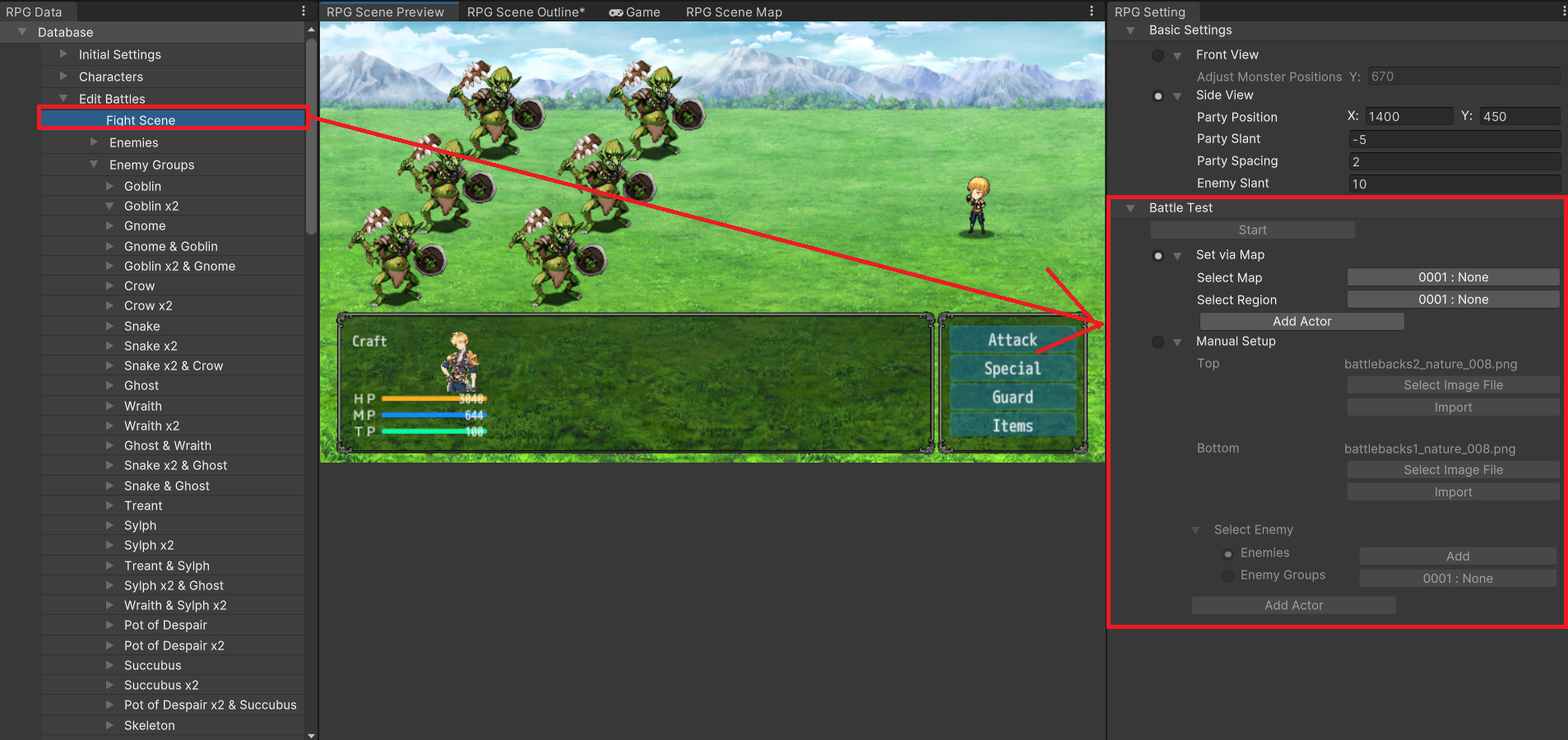Click Guard command in battle preview
Image resolution: width=1568 pixels, height=740 pixels.
tap(1013, 397)
